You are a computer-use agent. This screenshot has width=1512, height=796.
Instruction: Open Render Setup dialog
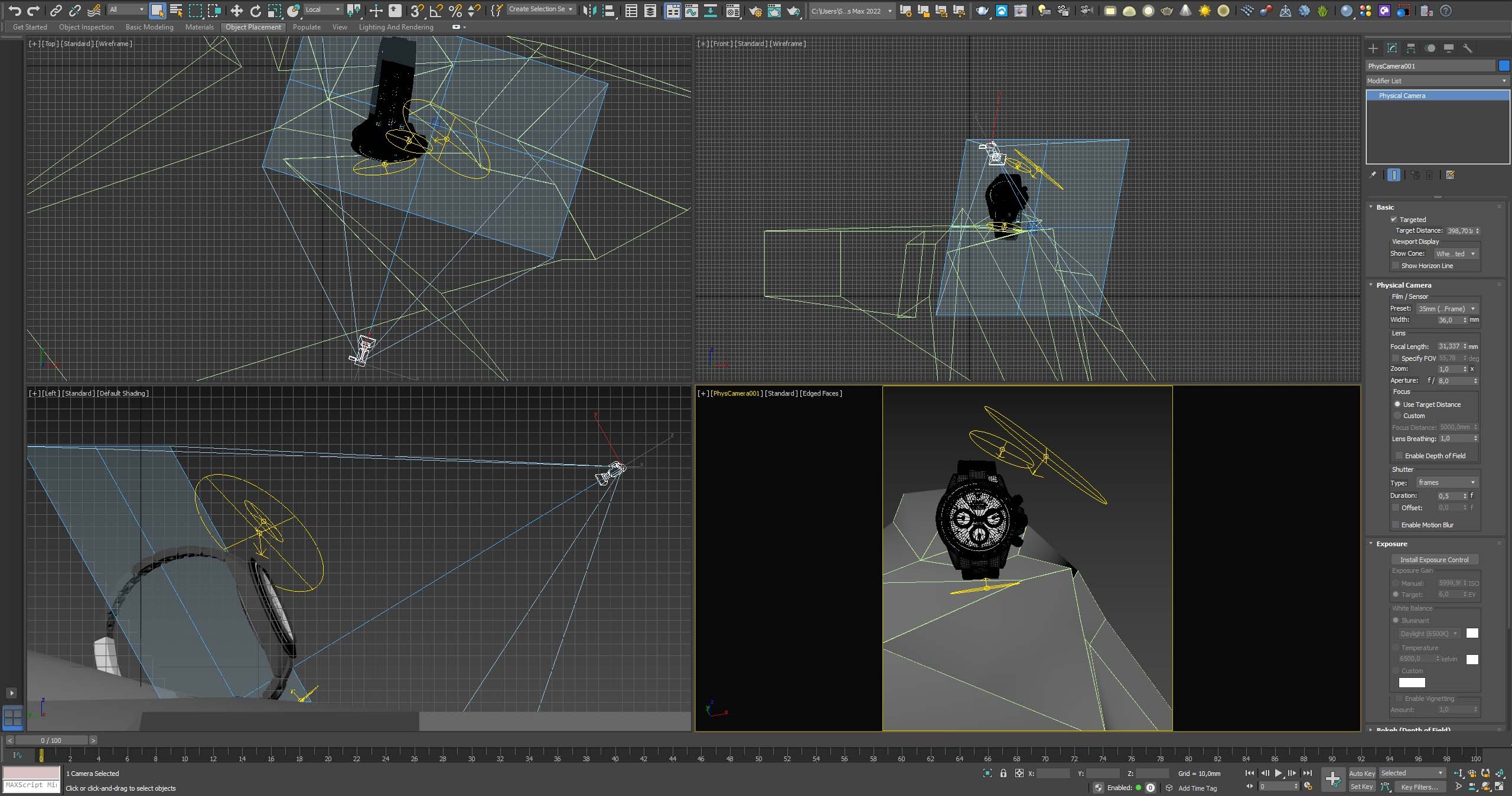(x=755, y=11)
